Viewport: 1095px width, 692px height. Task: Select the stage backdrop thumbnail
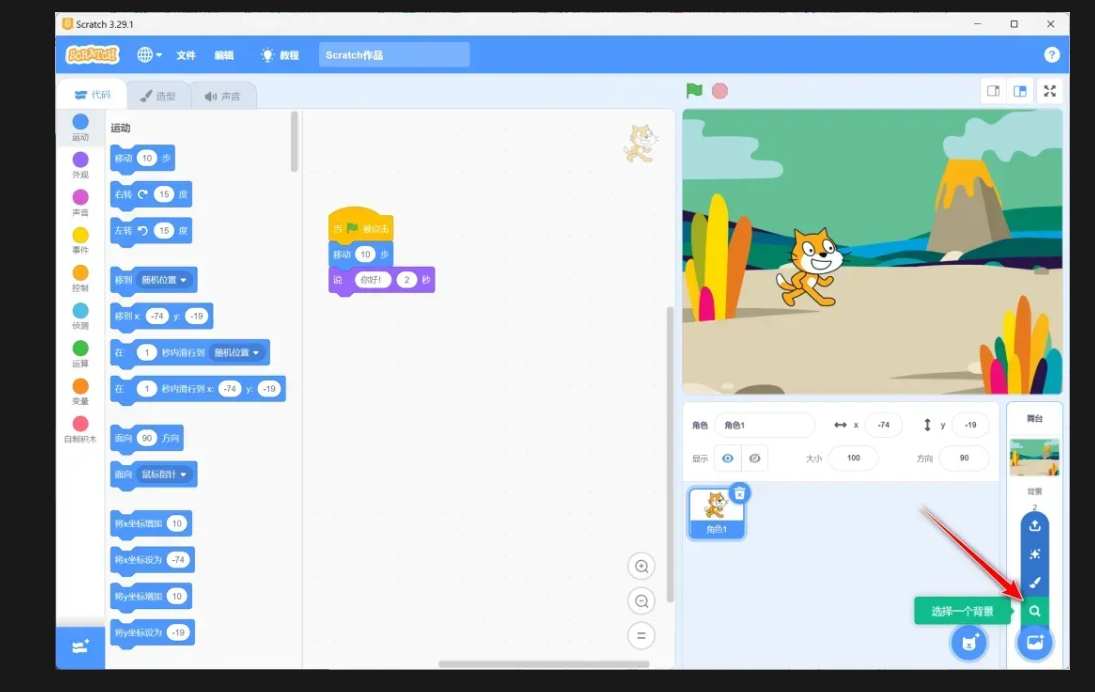click(1034, 457)
